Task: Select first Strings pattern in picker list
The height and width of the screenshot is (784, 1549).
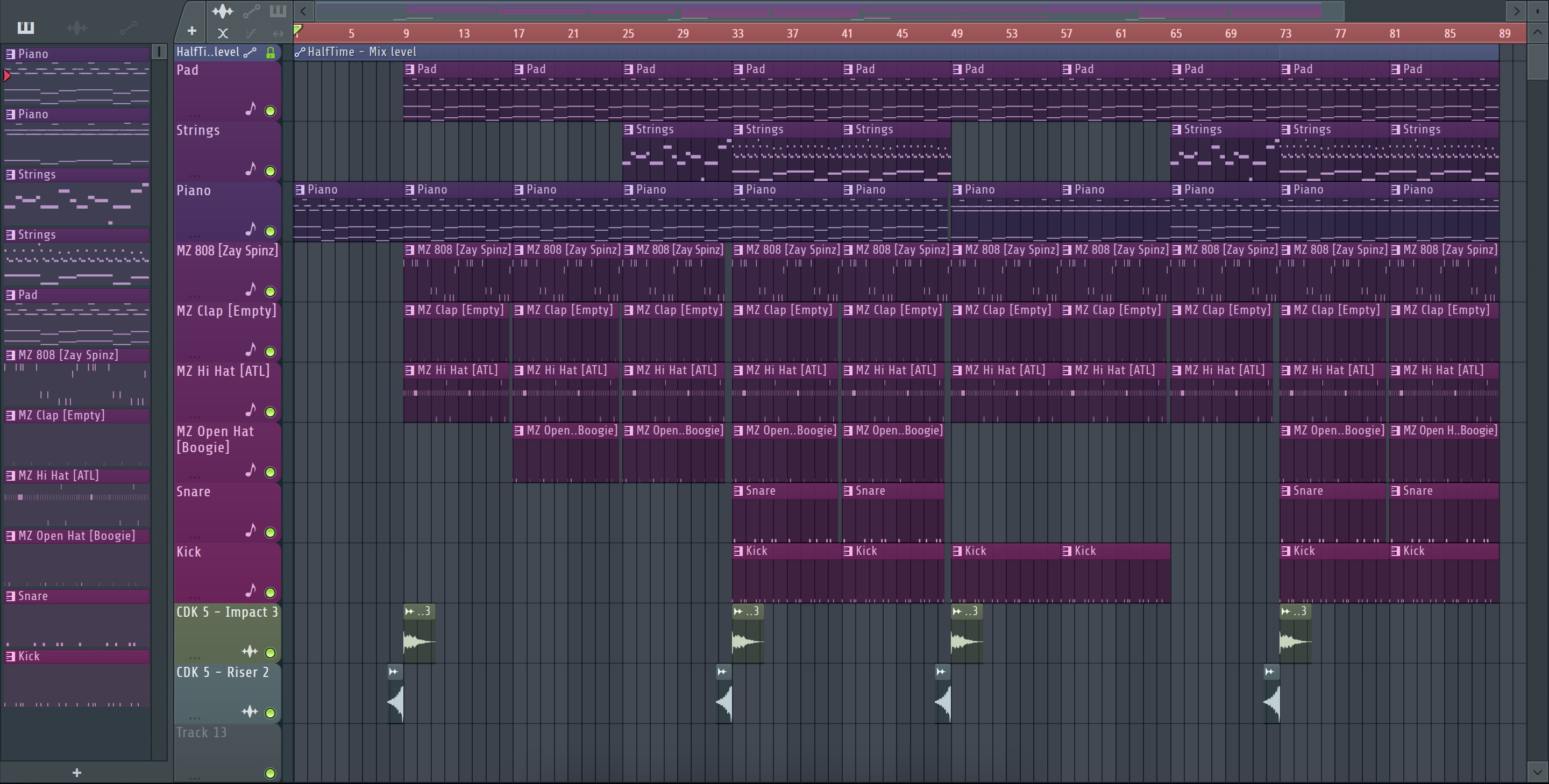Action: point(77,174)
